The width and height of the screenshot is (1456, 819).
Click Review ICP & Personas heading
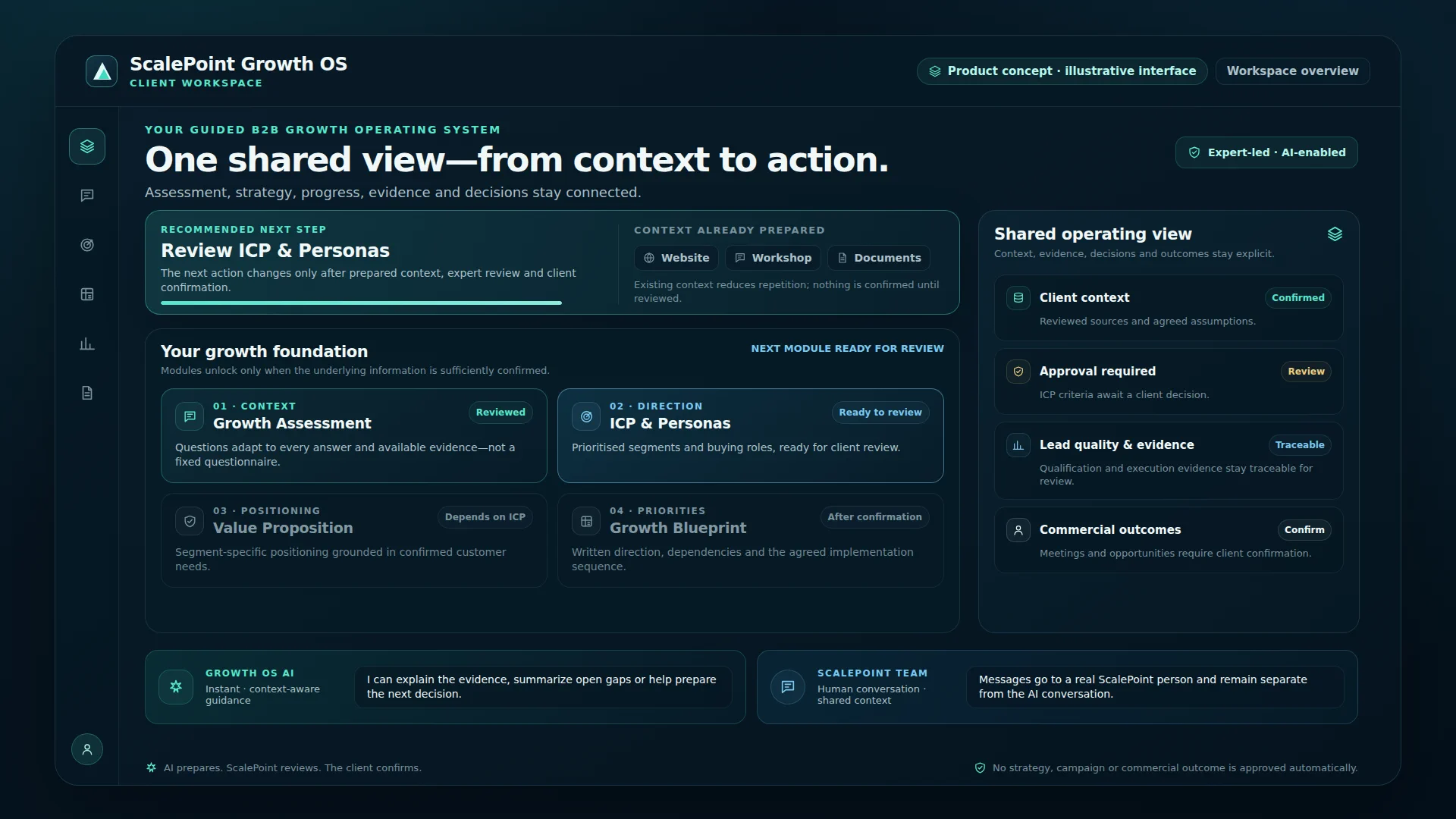pyautogui.click(x=275, y=251)
